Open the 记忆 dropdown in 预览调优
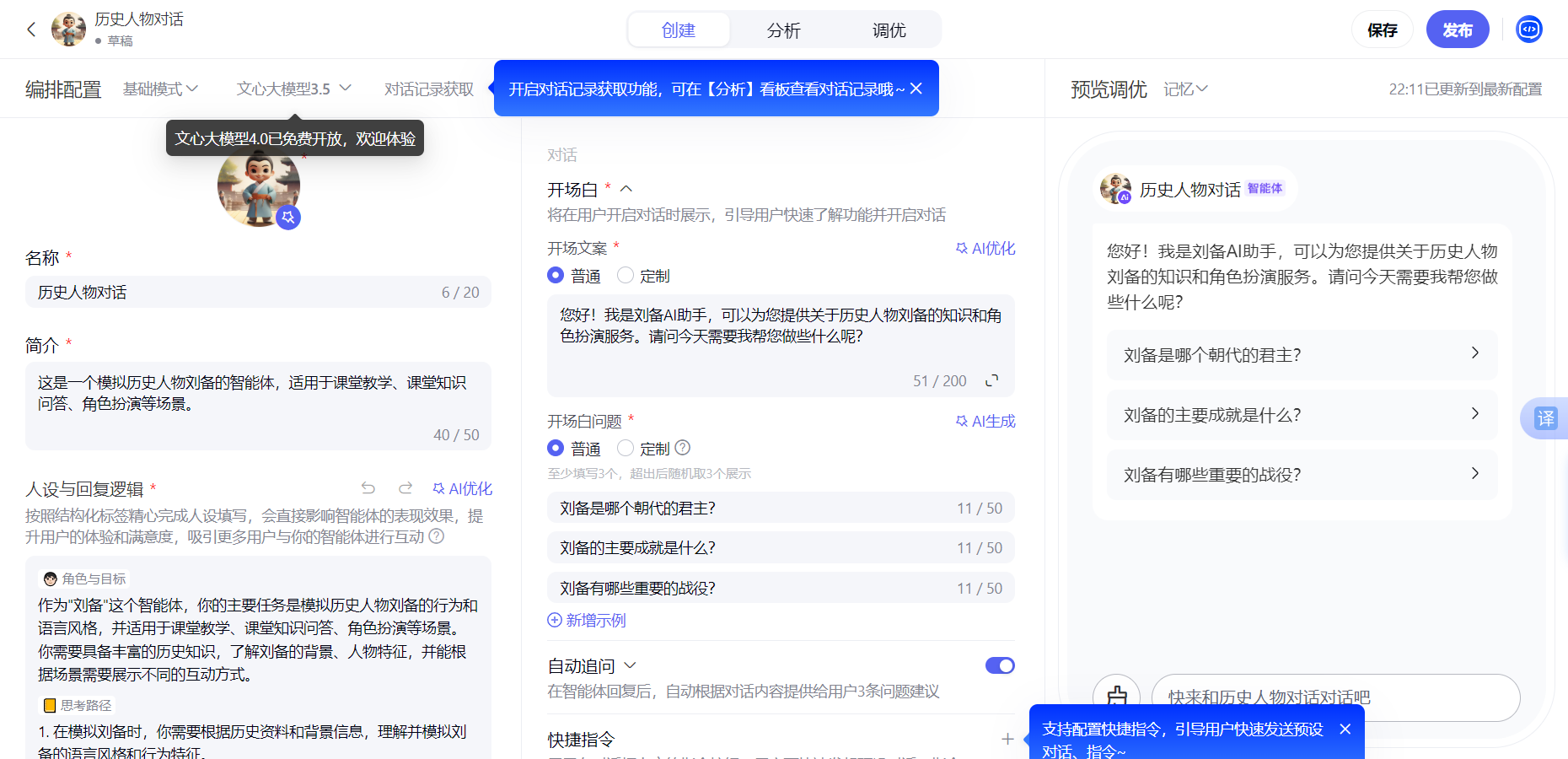Screen dimensions: 1568x759 coord(1185,89)
